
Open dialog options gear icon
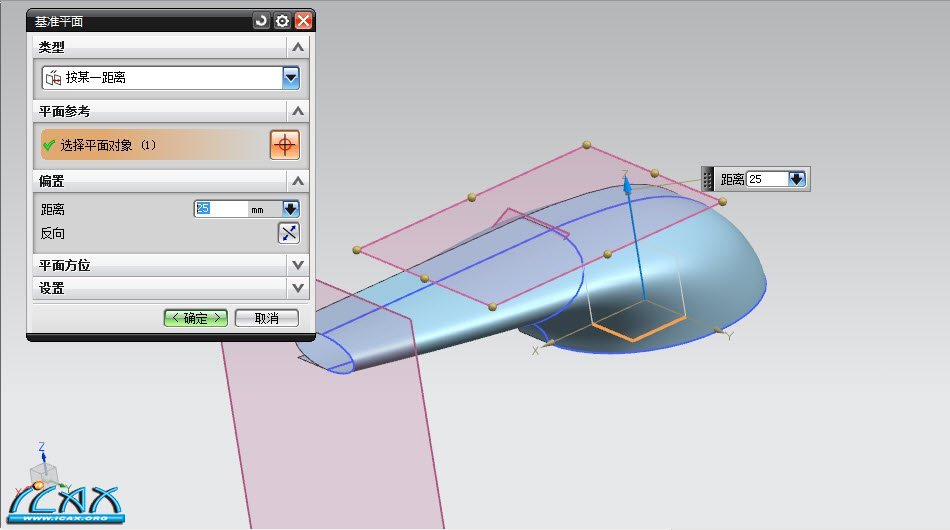283,20
